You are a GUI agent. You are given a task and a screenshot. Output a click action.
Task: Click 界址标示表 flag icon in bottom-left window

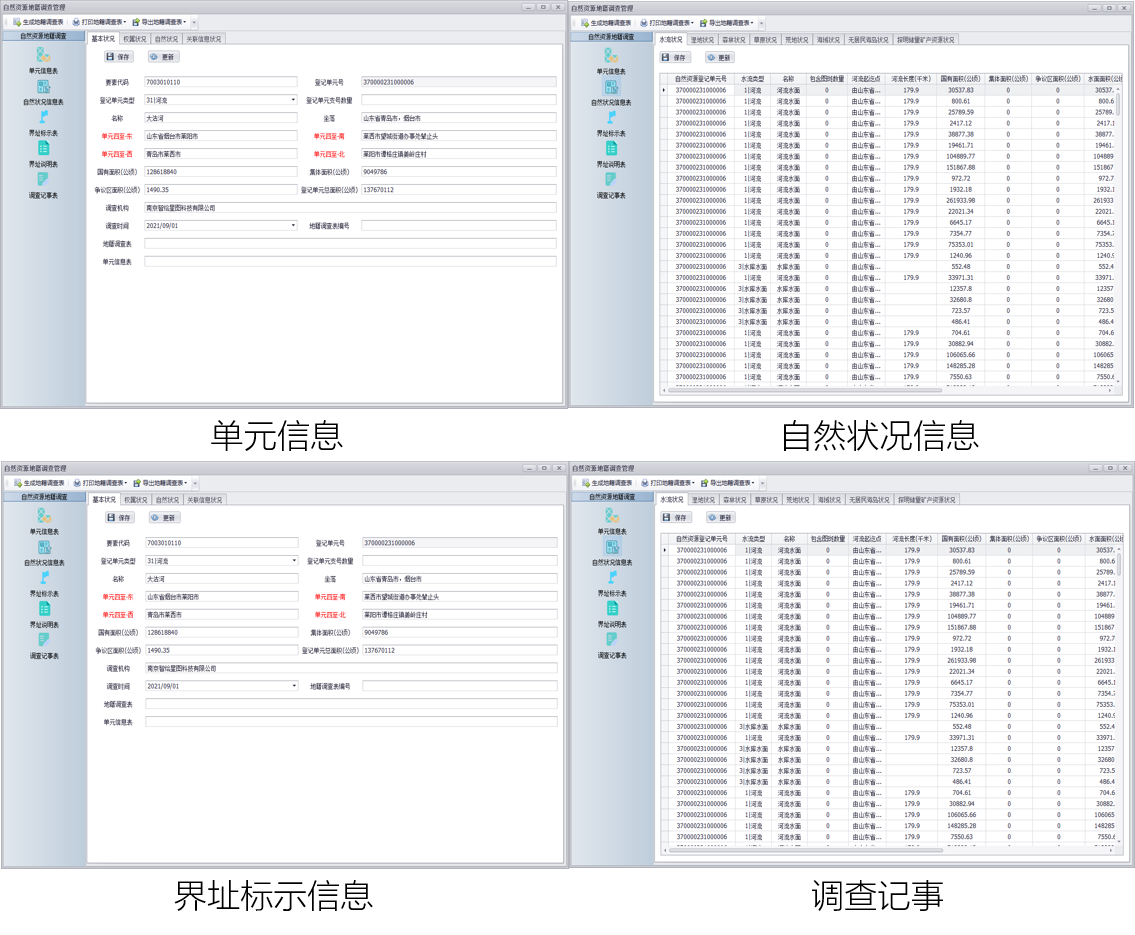[x=44, y=579]
